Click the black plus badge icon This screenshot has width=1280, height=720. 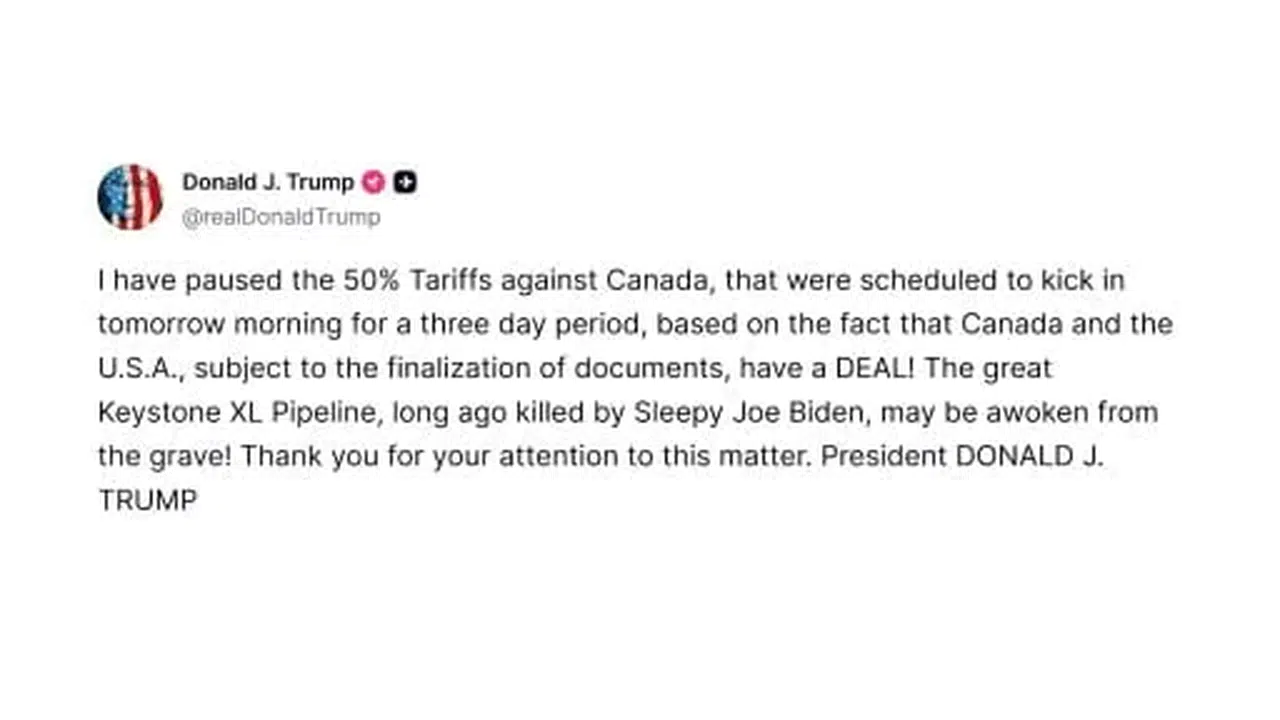405,182
